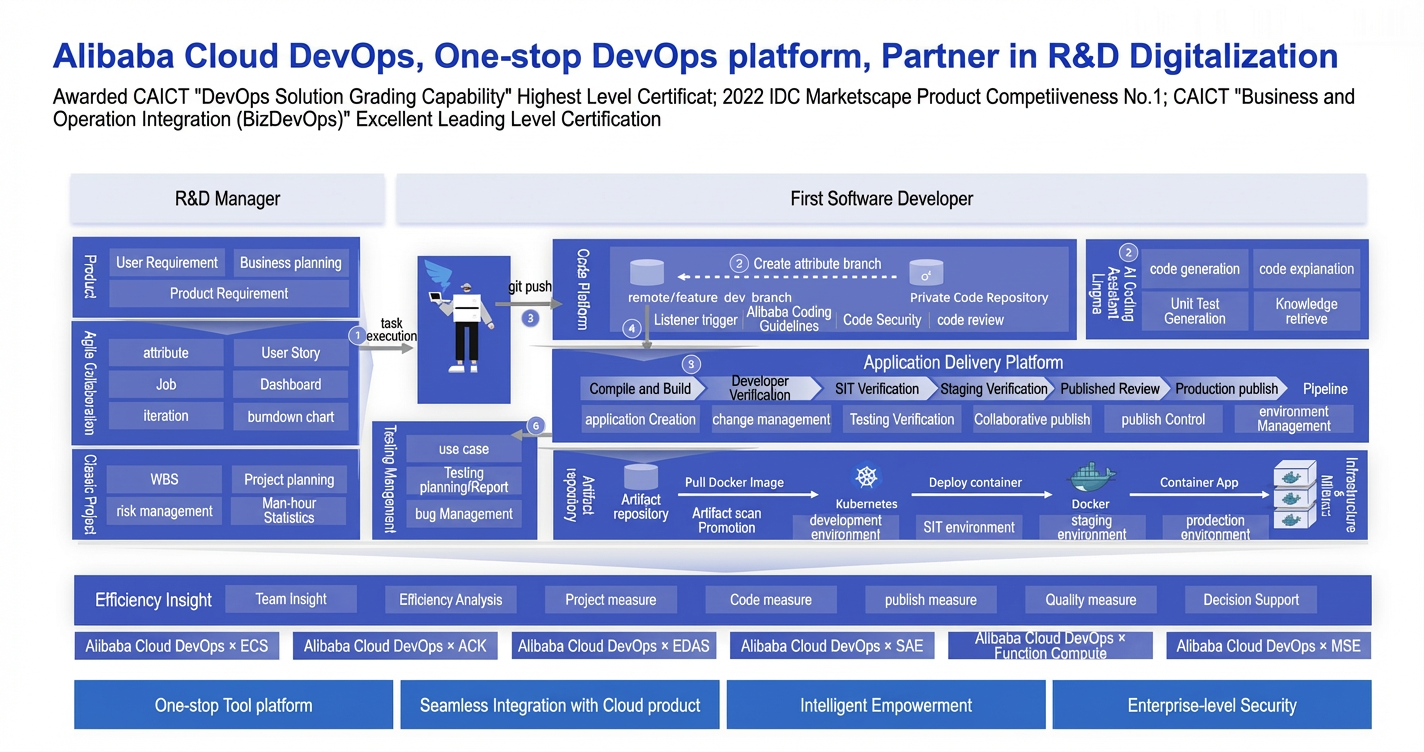Click the Collaborative publish box
This screenshot has width=1424, height=752.
tap(1032, 420)
